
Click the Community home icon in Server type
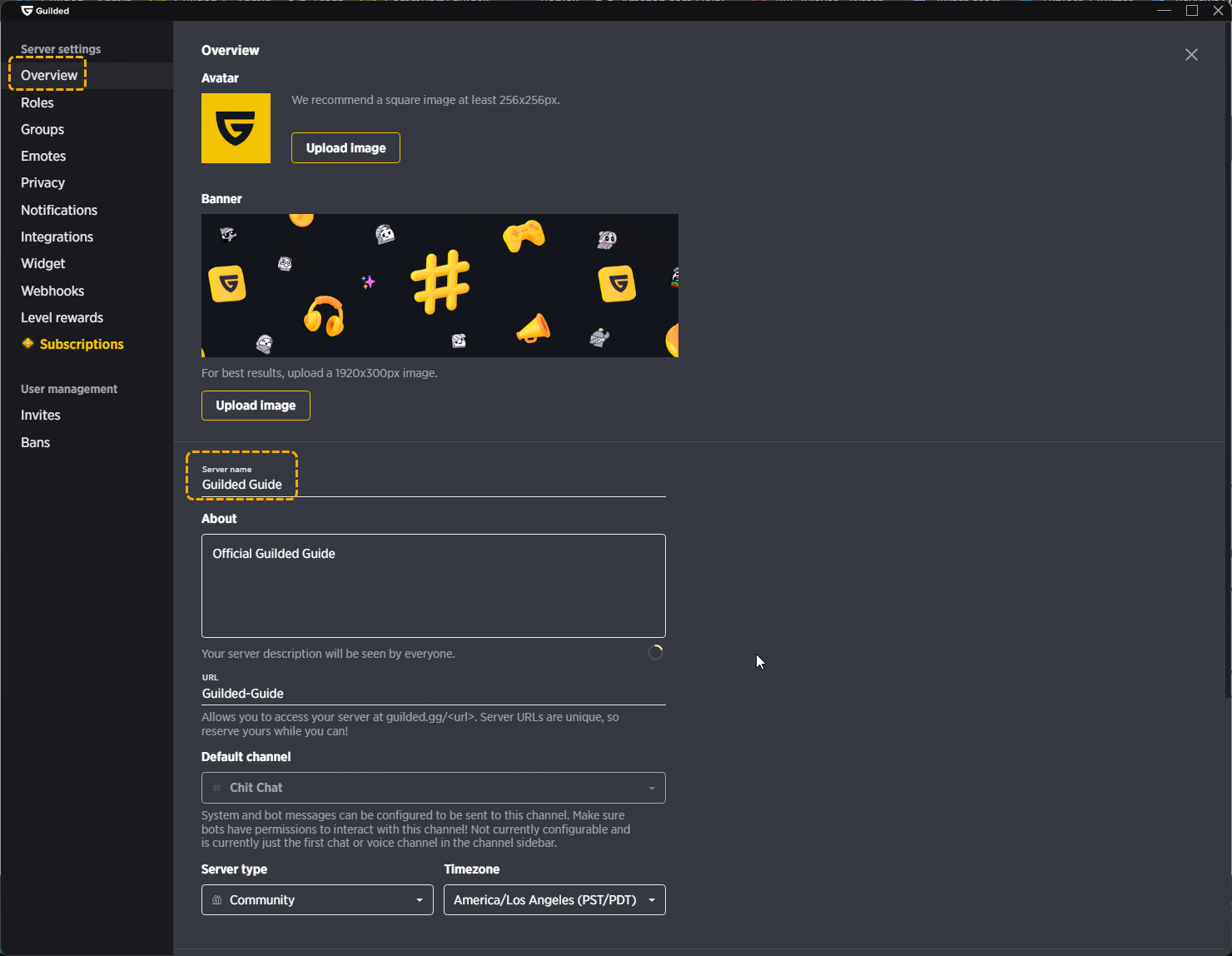(216, 900)
